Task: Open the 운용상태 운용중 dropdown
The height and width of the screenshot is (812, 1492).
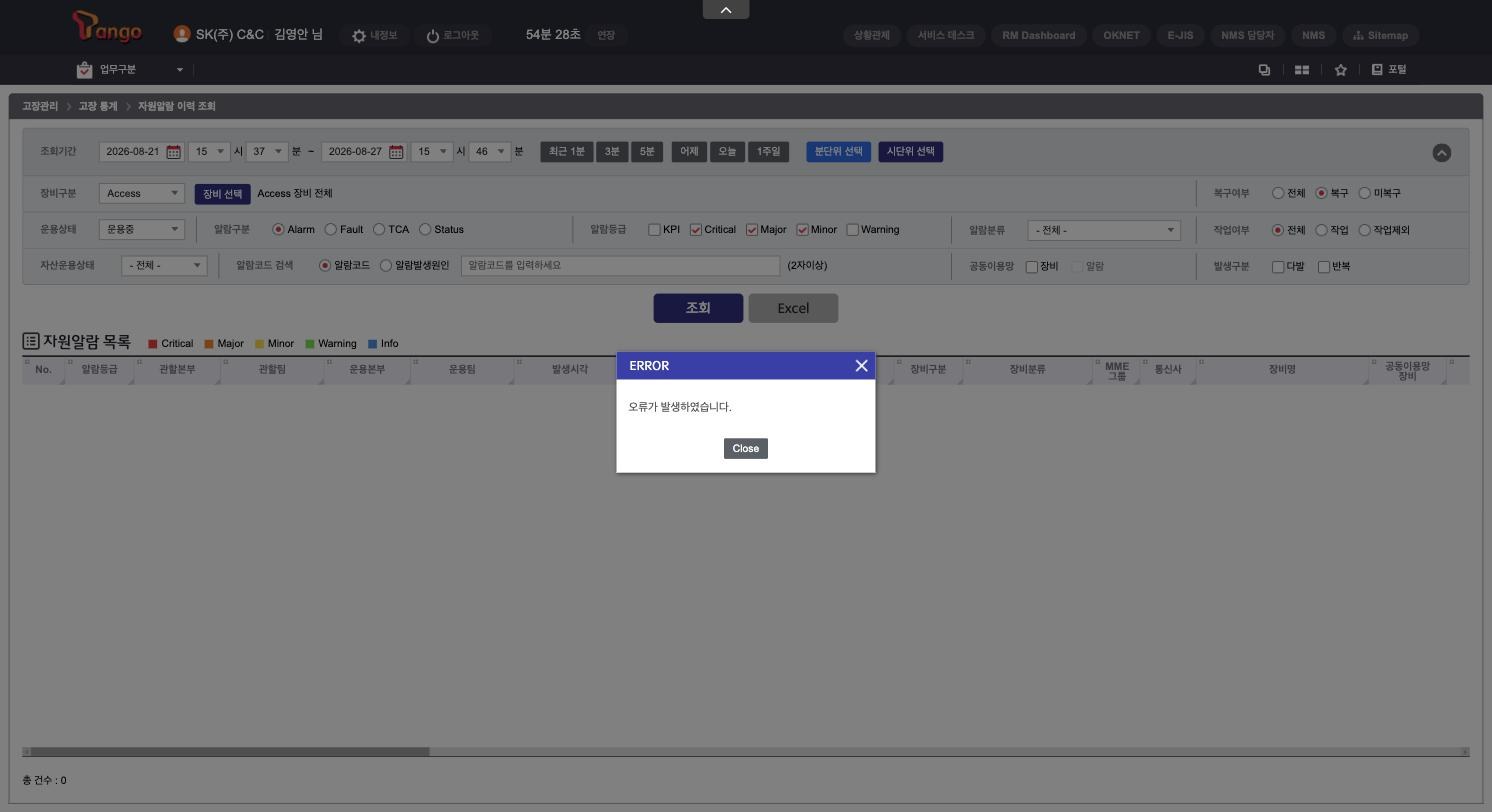Action: (141, 230)
